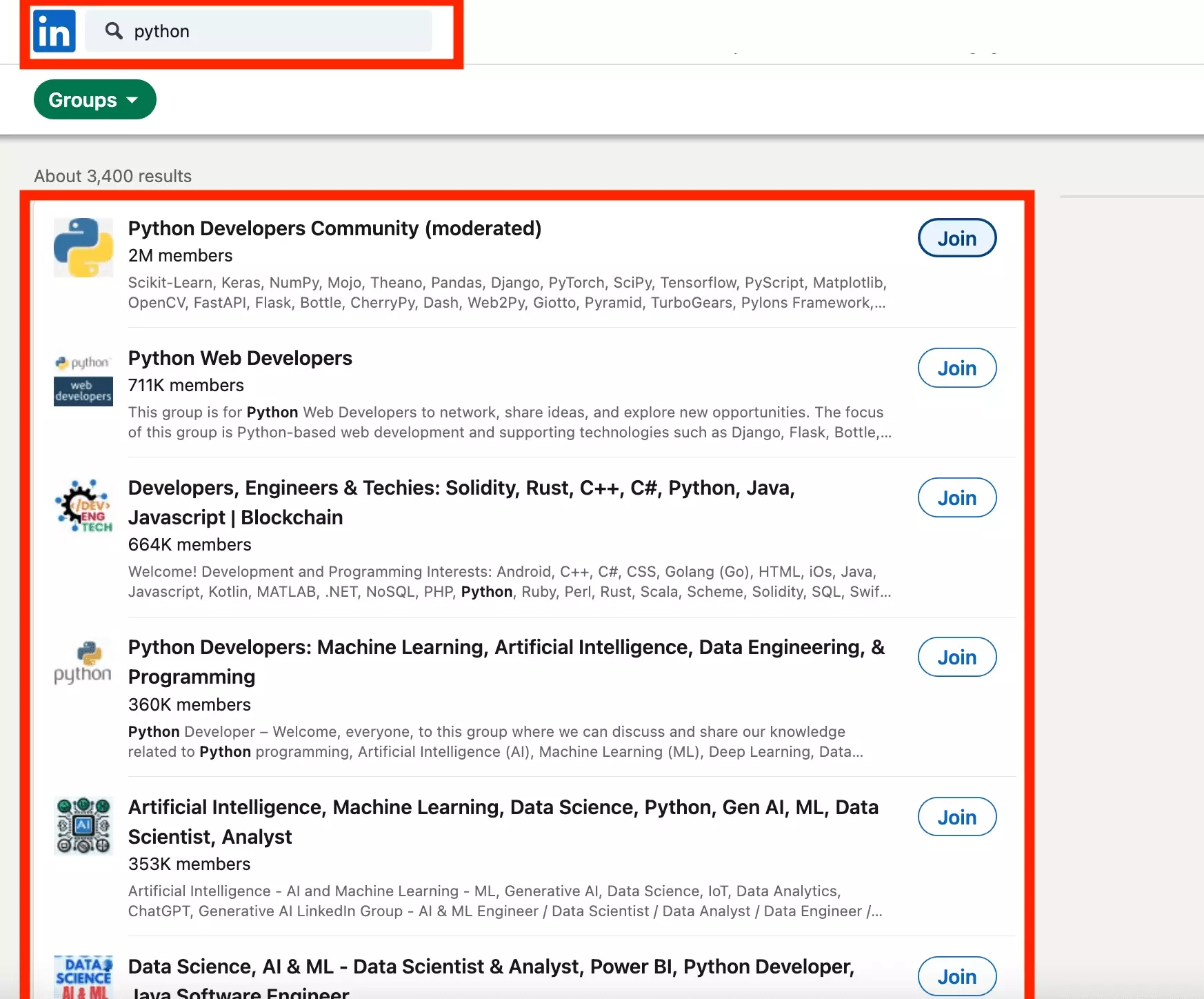Click the Dev Eng Tech gear logo

83,506
